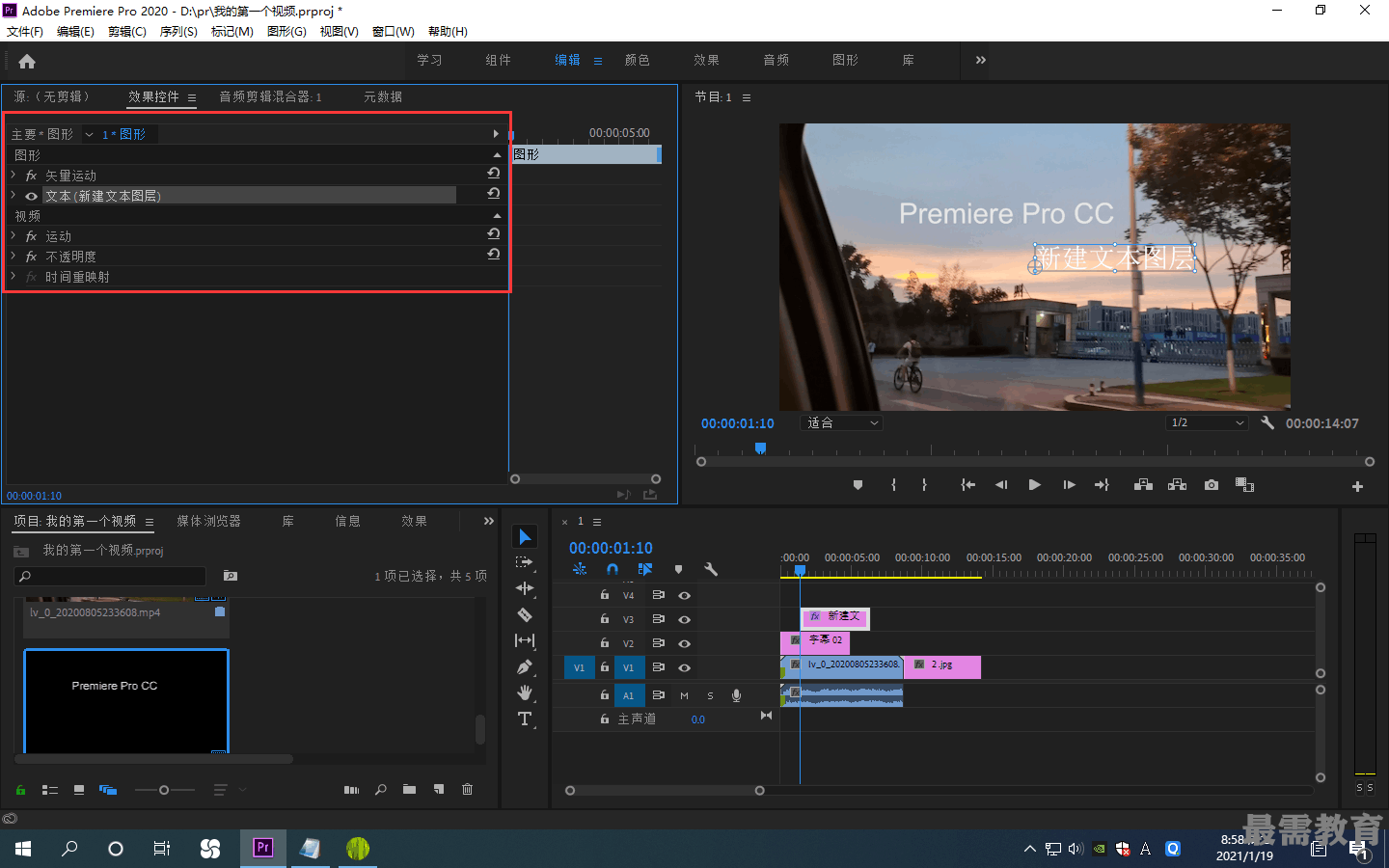1389x868 pixels.
Task: Click the Home icon
Action: click(27, 61)
